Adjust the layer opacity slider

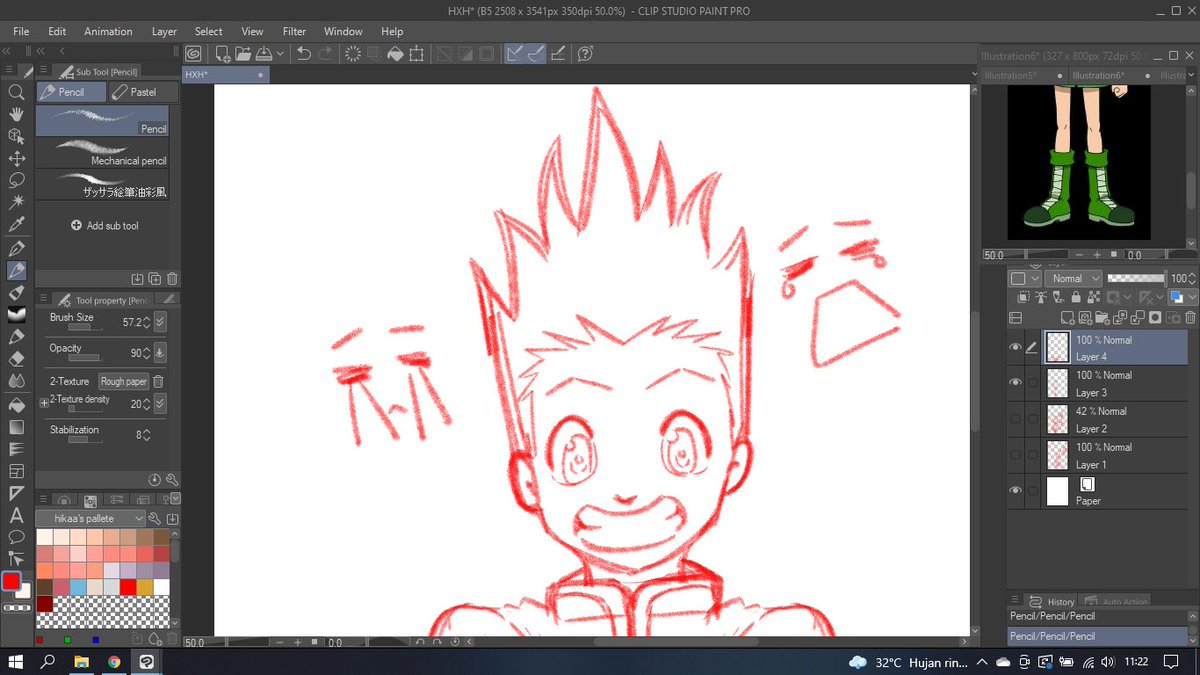[1136, 278]
